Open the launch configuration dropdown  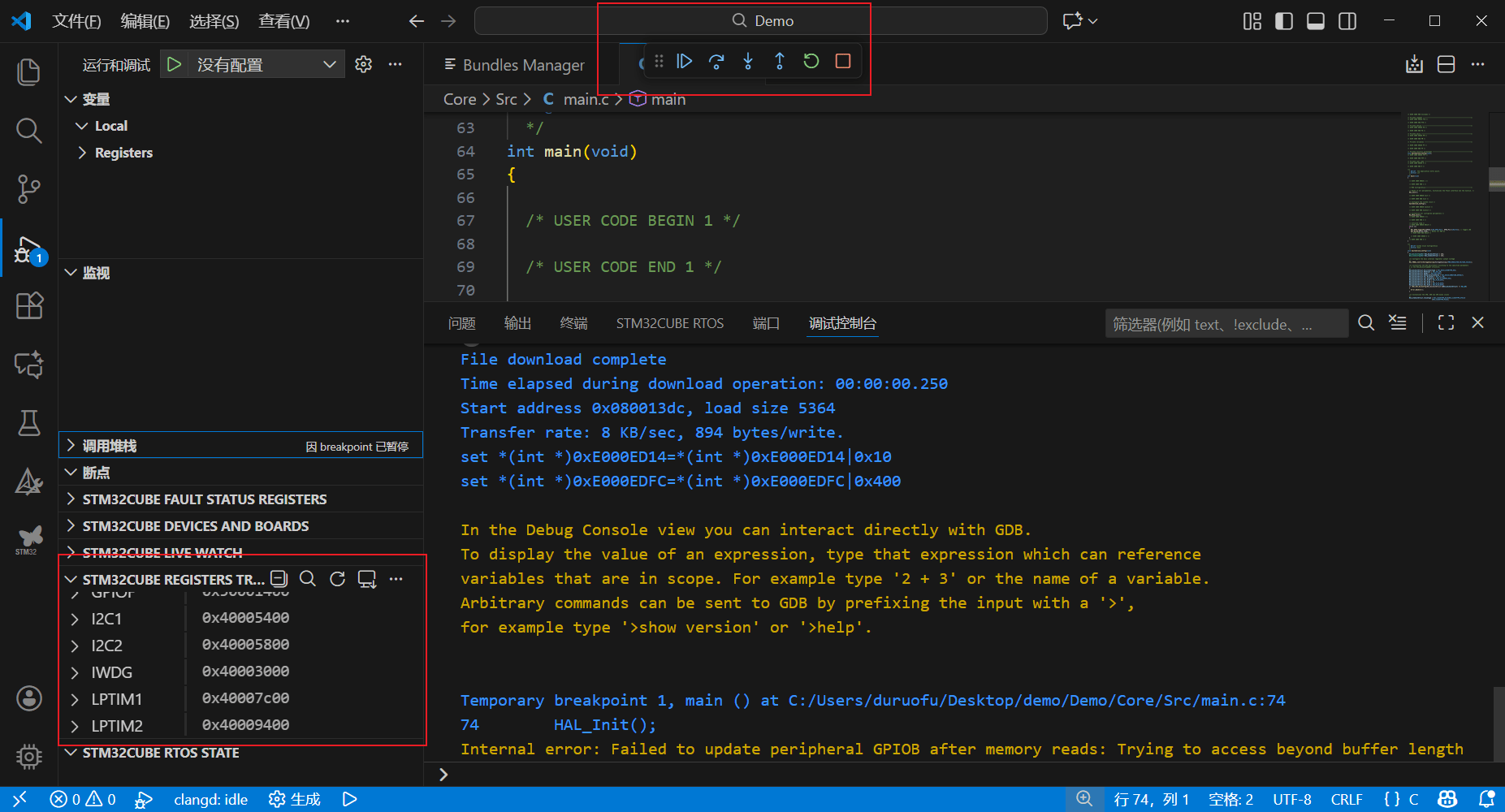[329, 65]
